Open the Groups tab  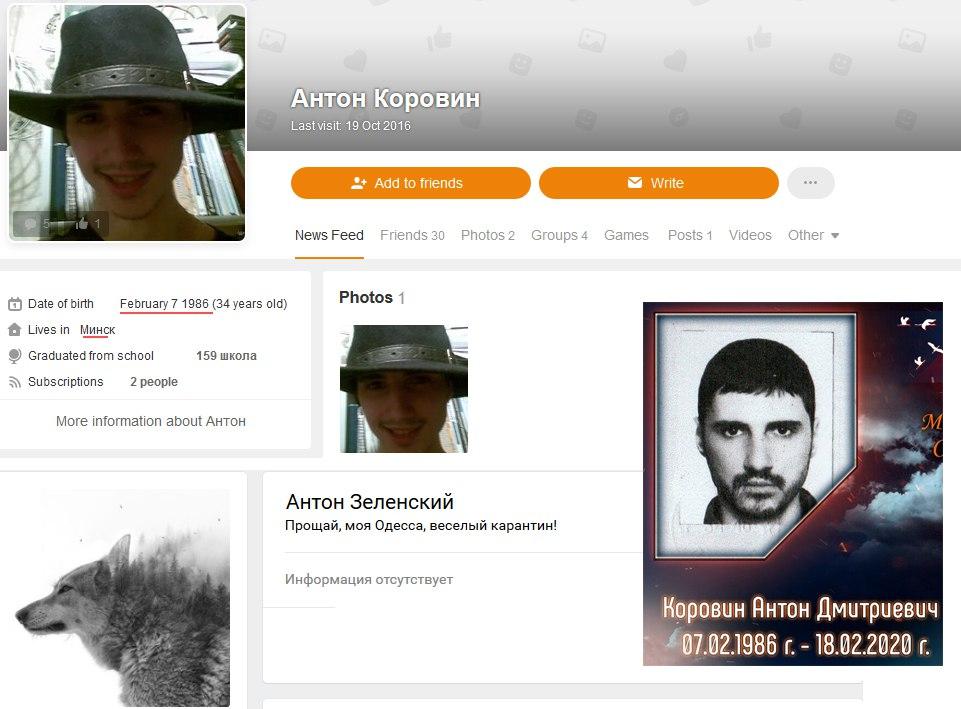coord(559,235)
